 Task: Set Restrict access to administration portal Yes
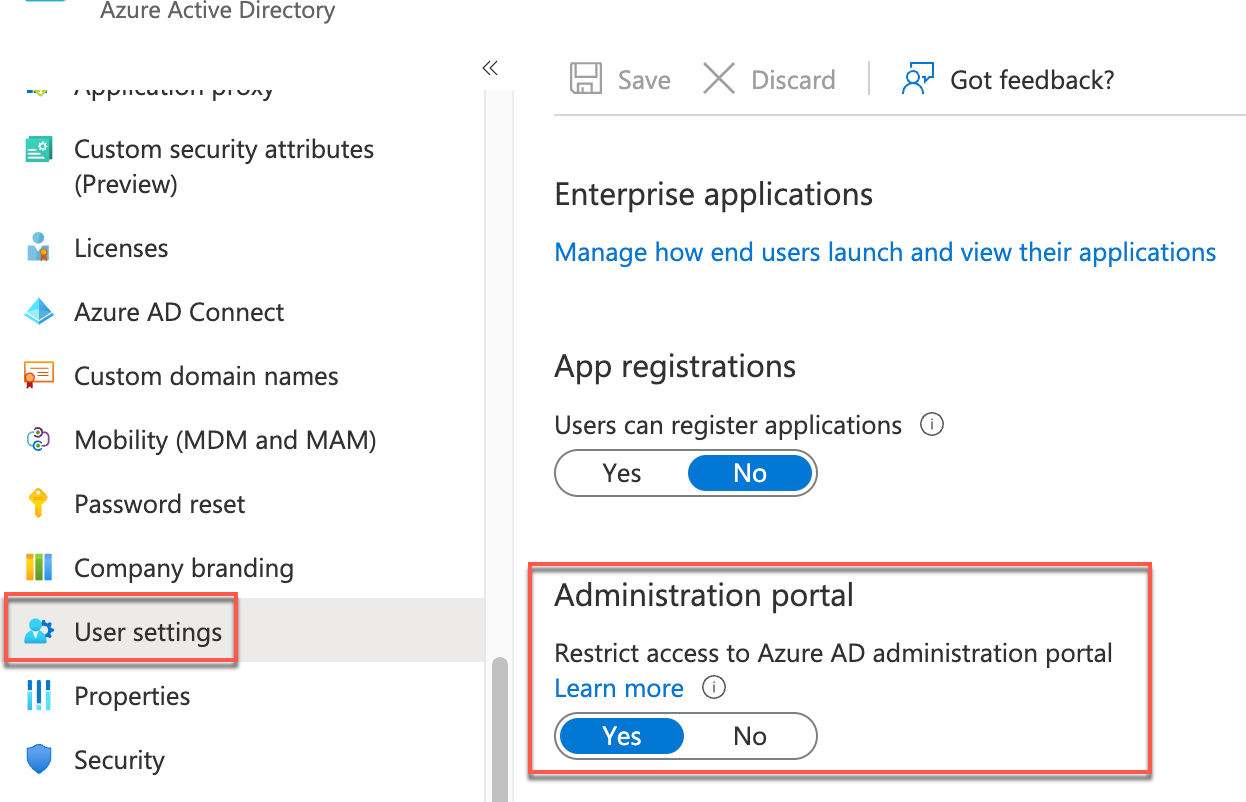tap(622, 737)
